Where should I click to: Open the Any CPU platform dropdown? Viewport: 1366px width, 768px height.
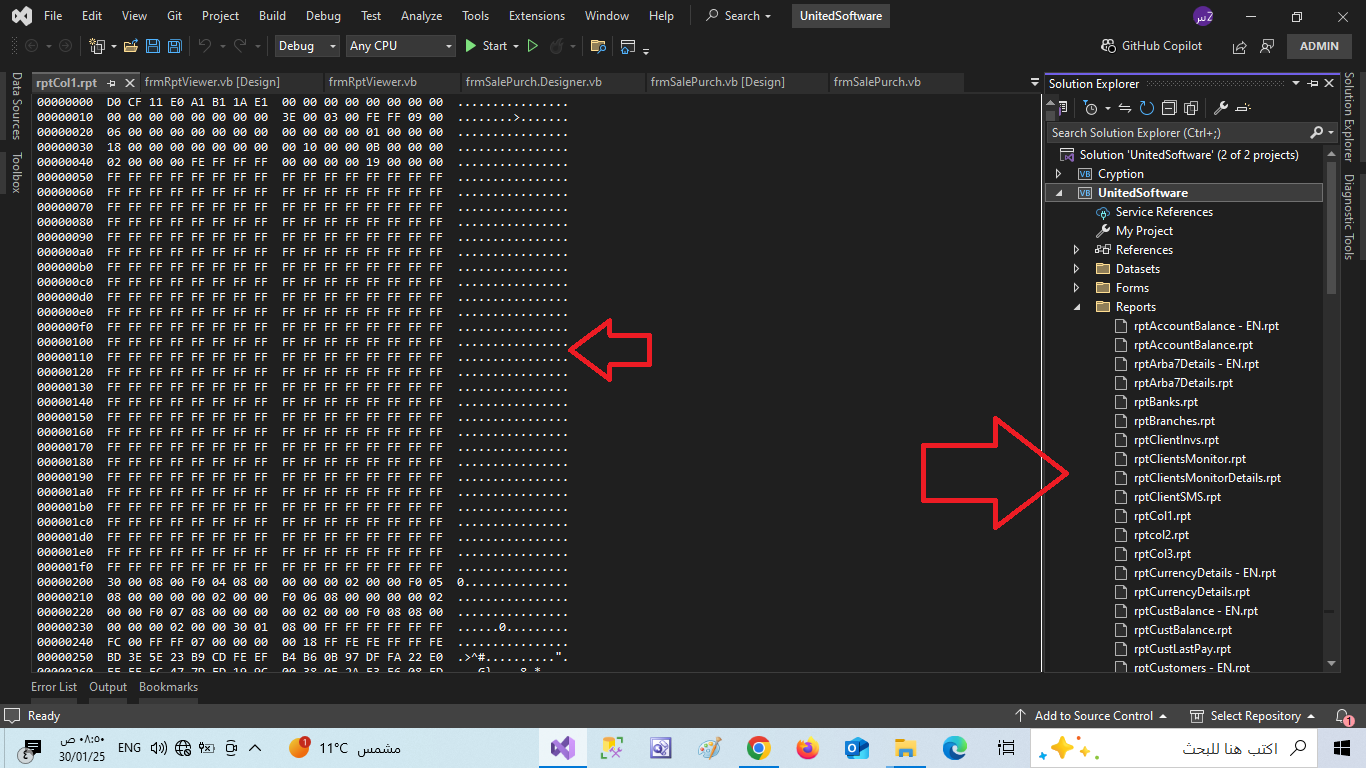point(400,46)
